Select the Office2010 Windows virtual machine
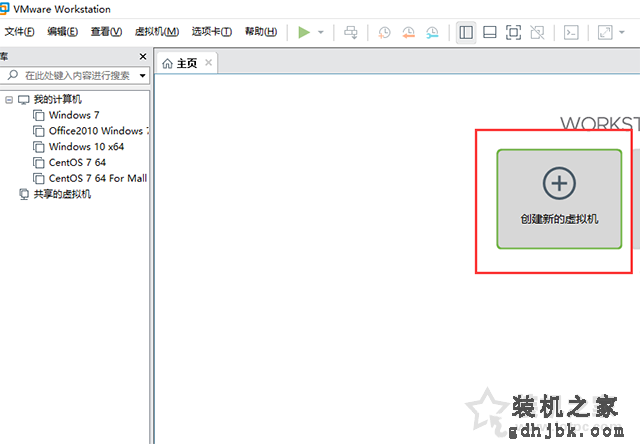Screen dimensions: 640x444 click(x=99, y=131)
